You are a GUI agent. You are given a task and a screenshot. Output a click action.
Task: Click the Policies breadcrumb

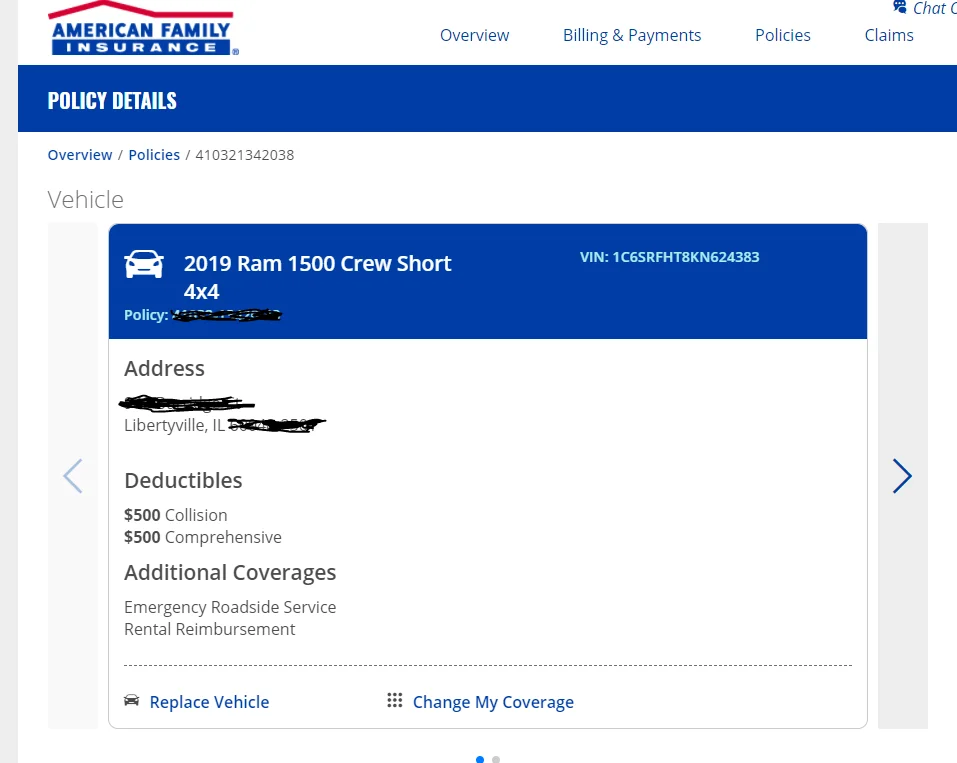click(154, 154)
